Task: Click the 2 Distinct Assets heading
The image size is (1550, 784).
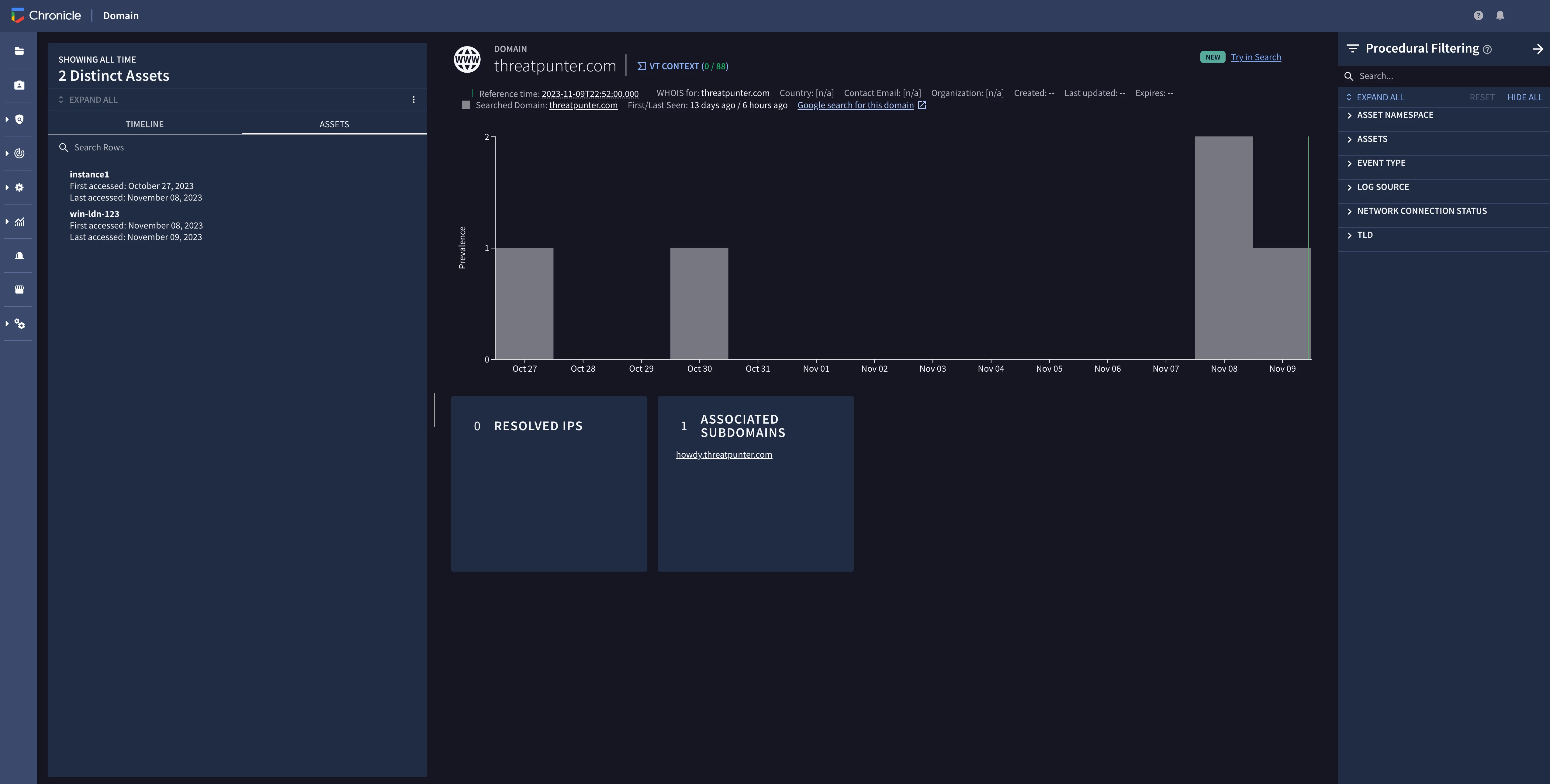Action: [114, 76]
